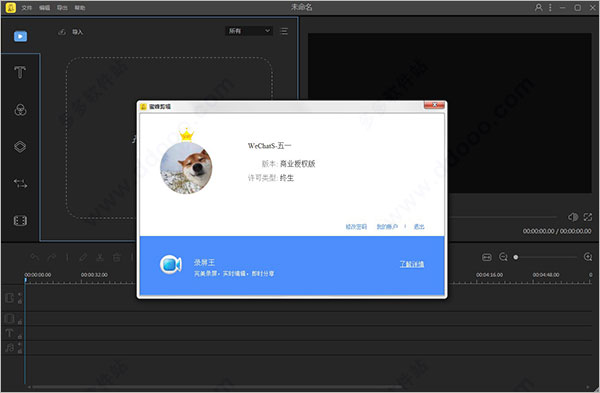Click the 00:00:00.00 / 00:00:00.00 time readout
This screenshot has height=393, width=600.
(x=557, y=231)
